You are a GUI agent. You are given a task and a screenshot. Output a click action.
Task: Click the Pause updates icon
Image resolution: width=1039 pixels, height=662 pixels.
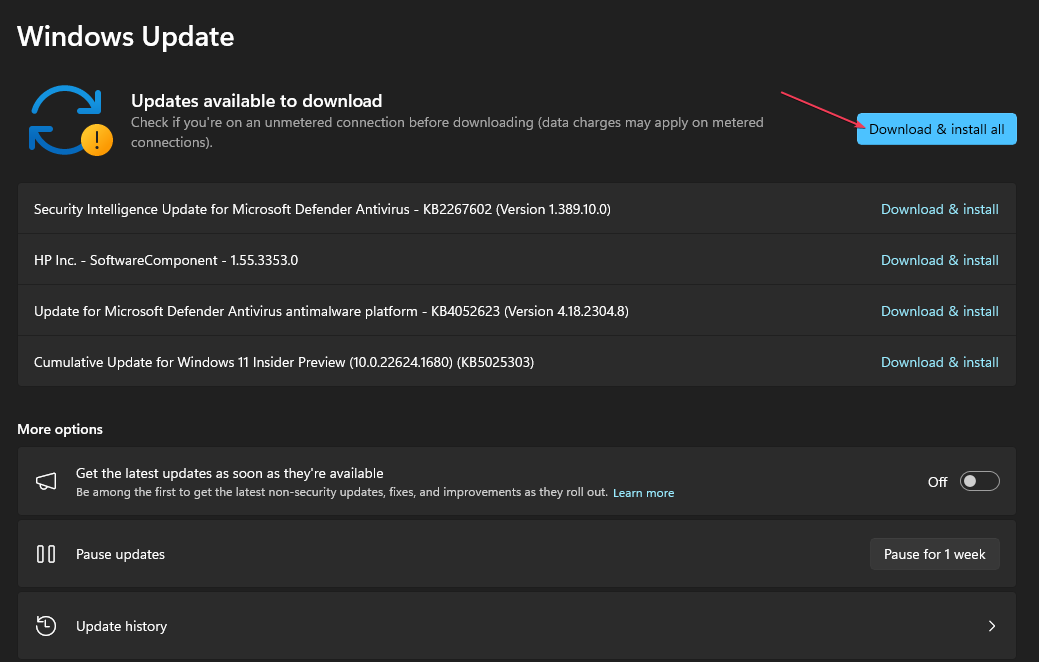point(46,554)
